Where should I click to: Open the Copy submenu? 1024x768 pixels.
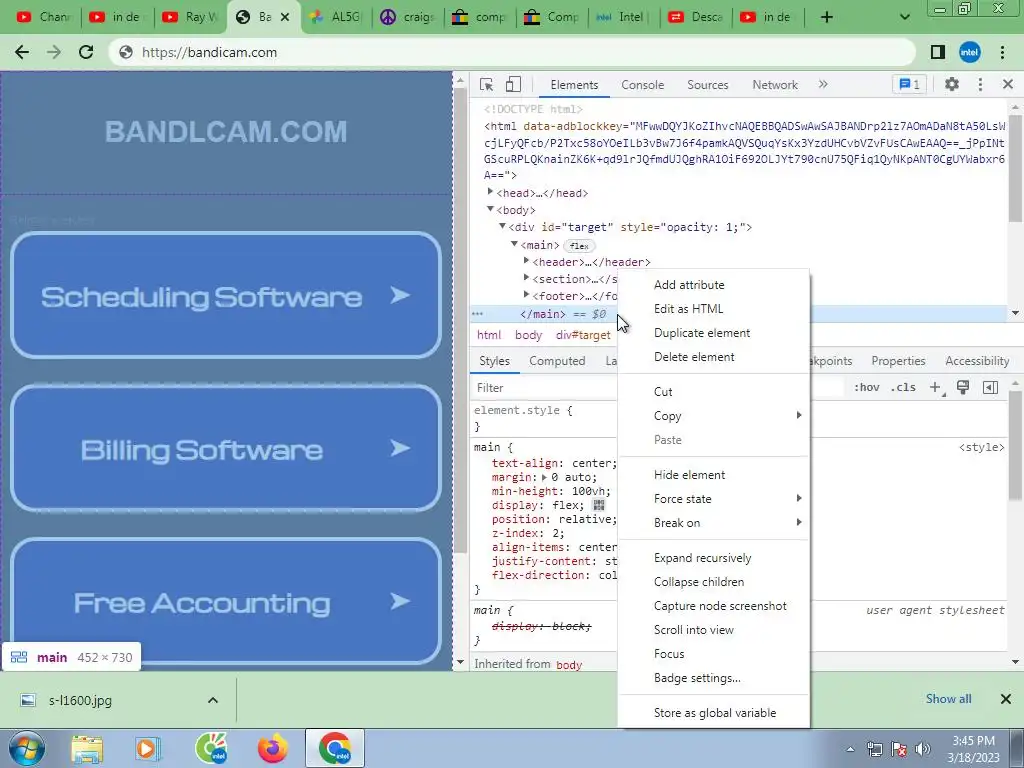click(713, 416)
